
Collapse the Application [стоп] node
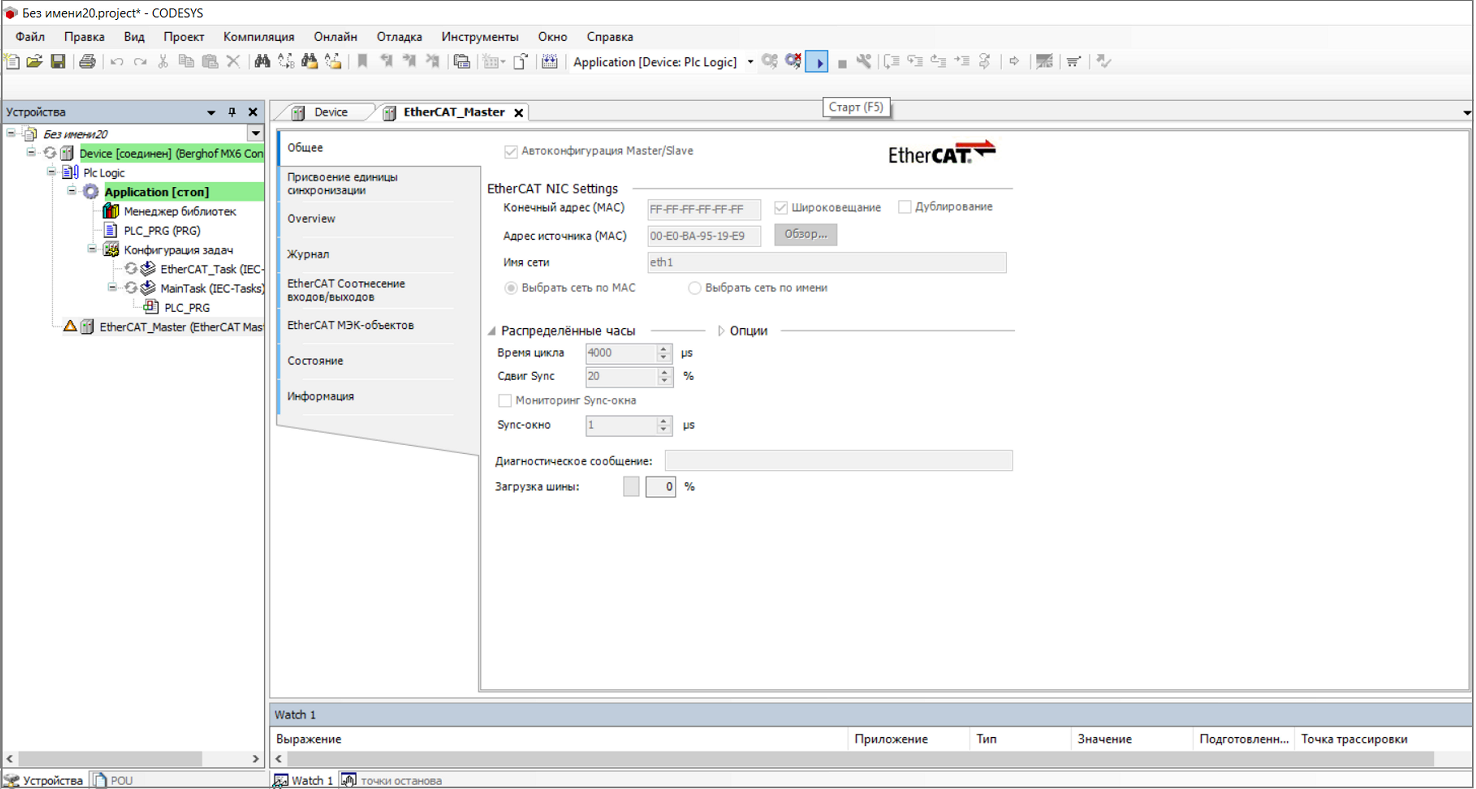tap(71, 191)
